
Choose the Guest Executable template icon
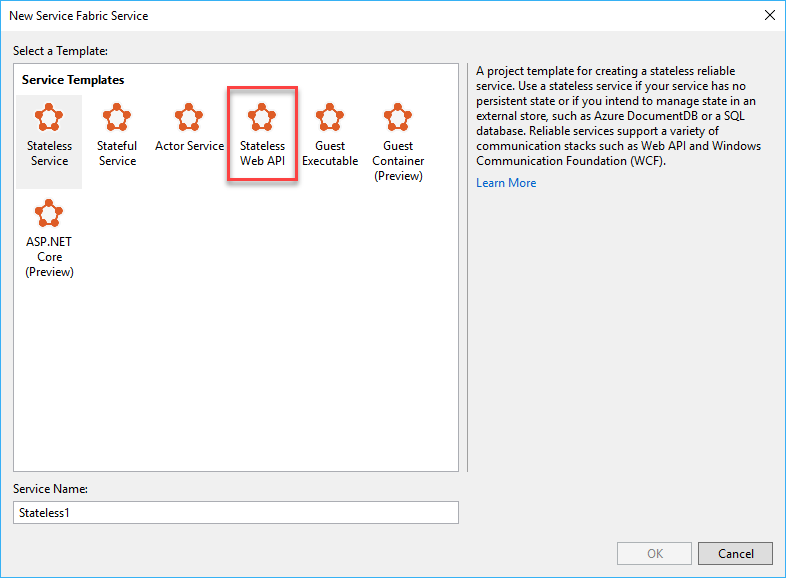click(330, 118)
